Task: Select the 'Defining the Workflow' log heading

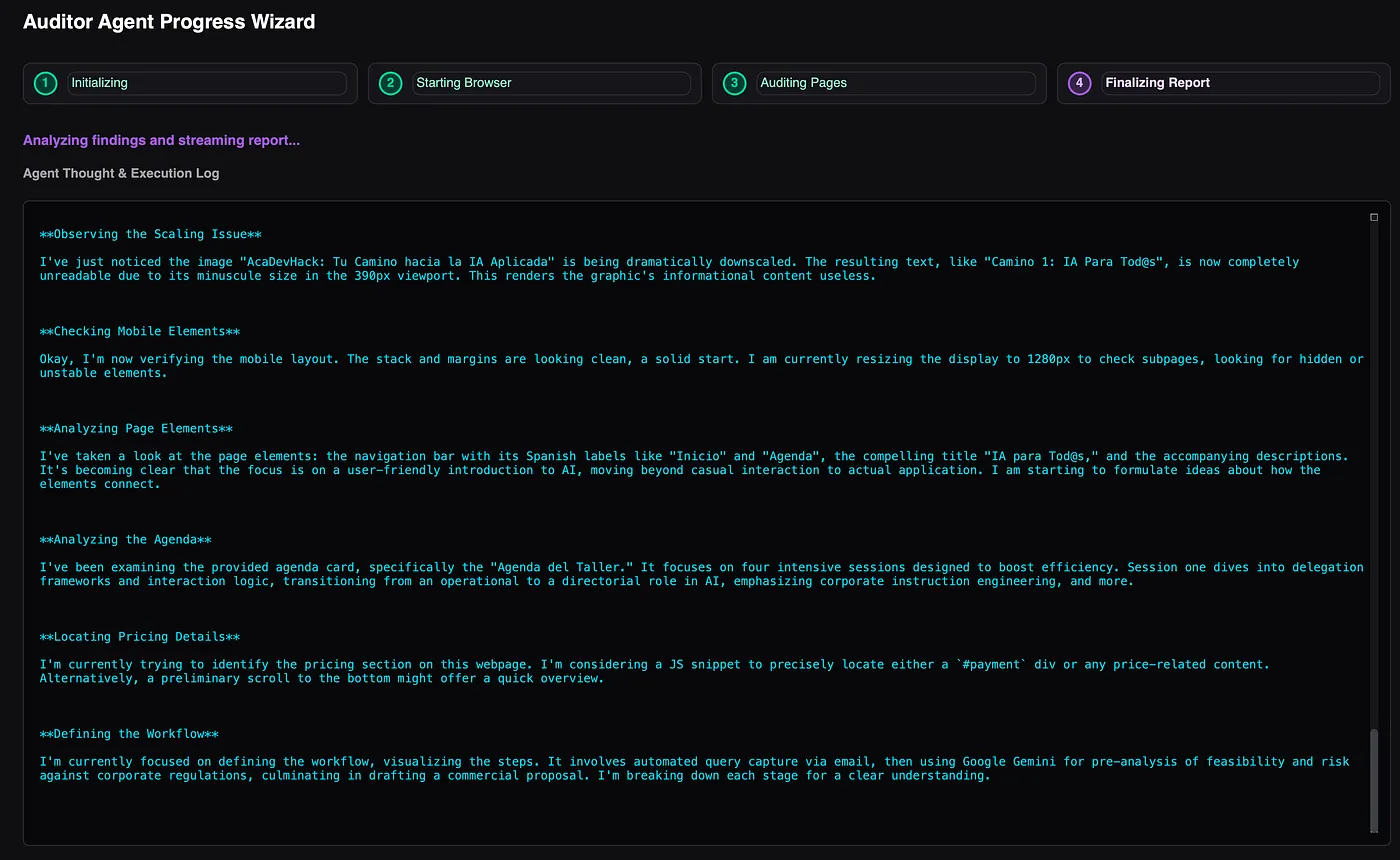Action: tap(129, 734)
